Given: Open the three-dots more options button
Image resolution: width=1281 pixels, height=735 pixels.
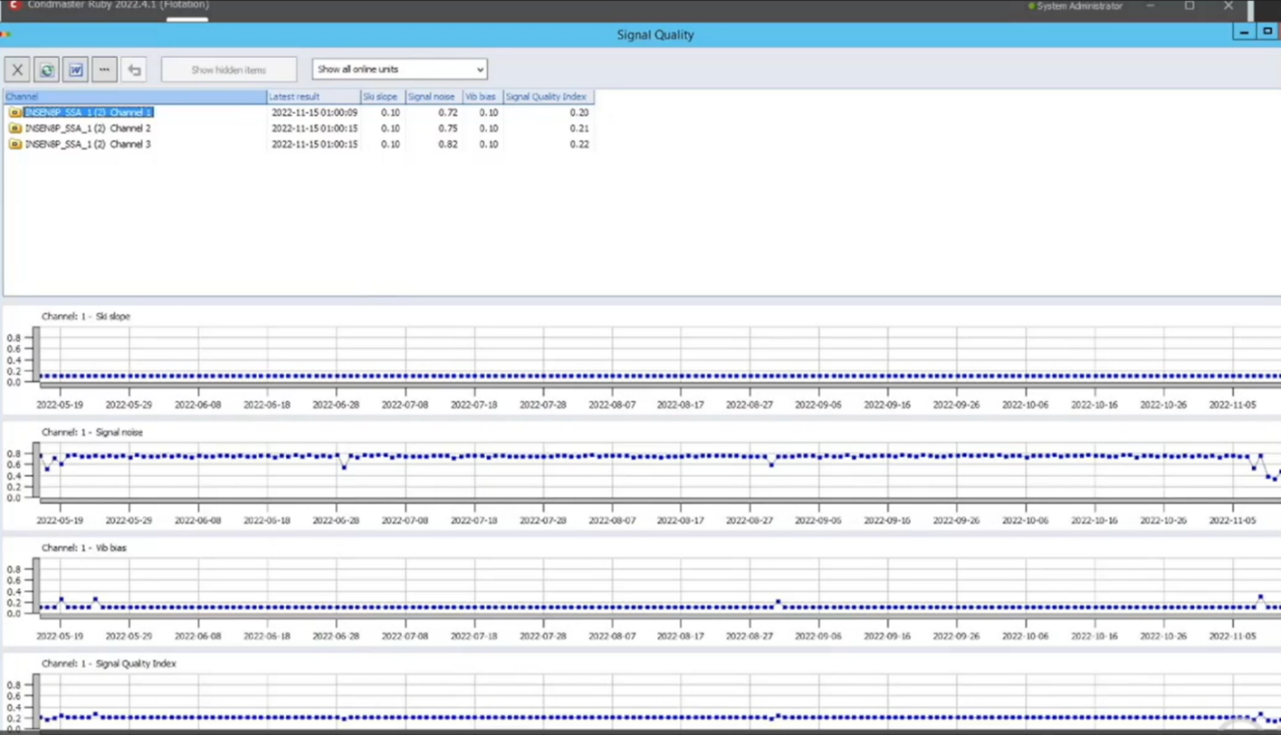Looking at the screenshot, I should [104, 70].
